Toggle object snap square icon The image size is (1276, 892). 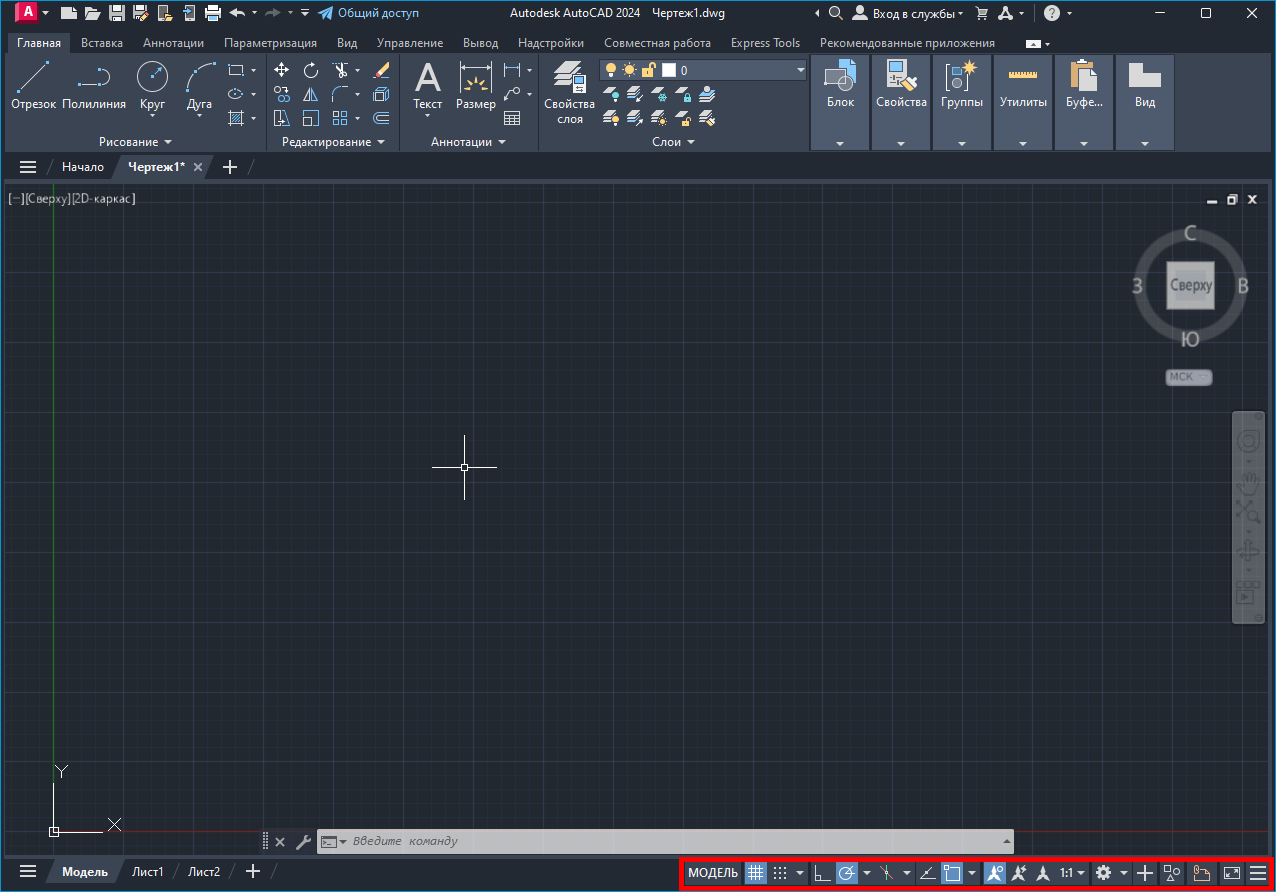coord(952,873)
